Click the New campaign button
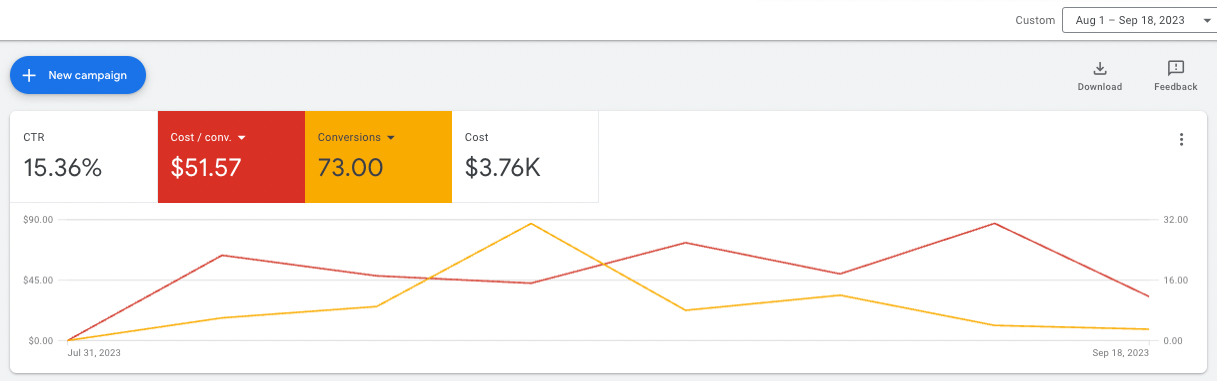This screenshot has width=1217, height=381. click(x=78, y=75)
